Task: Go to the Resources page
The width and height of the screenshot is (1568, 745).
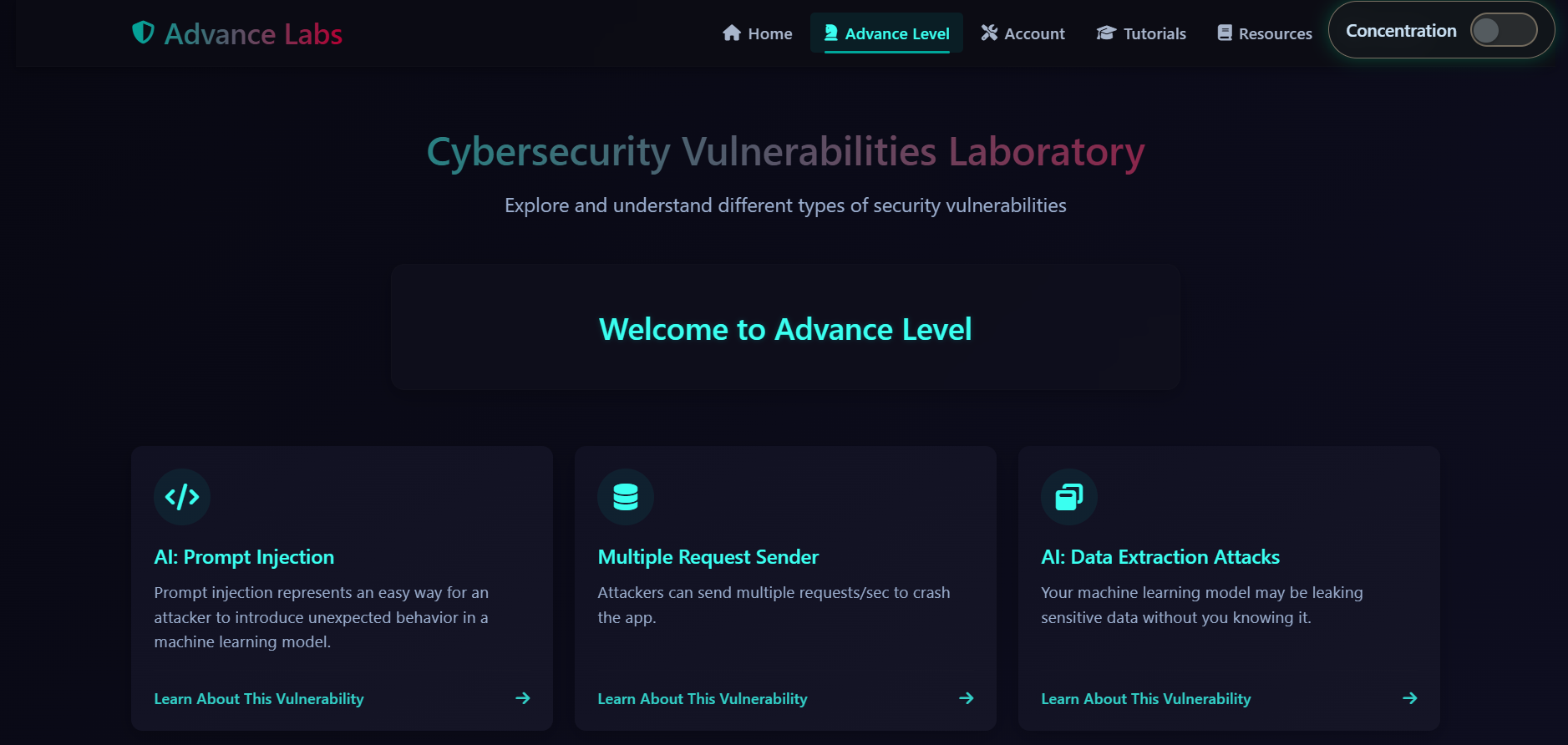Action: (x=1265, y=33)
